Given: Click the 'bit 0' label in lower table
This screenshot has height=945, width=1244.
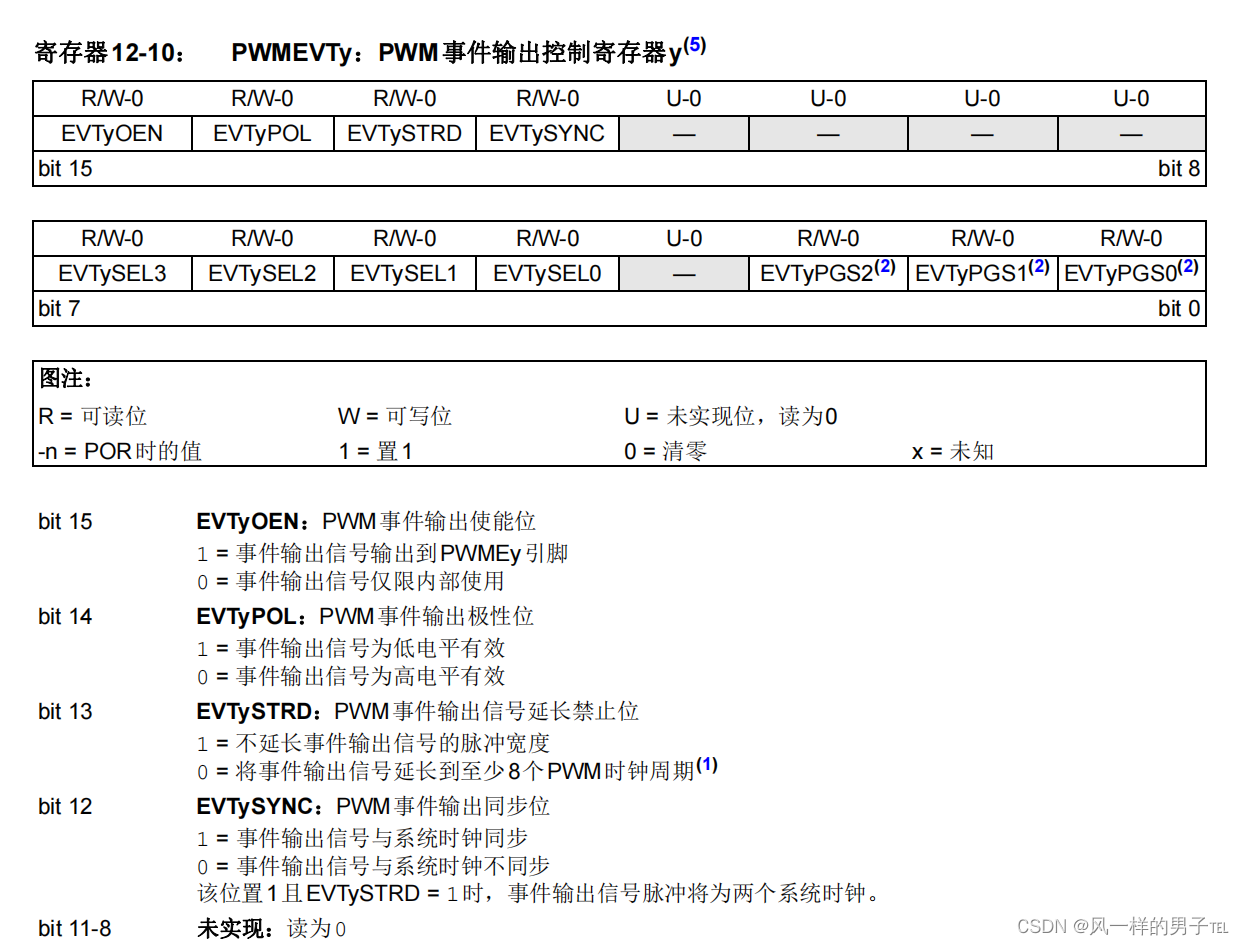Looking at the screenshot, I should point(1179,309).
